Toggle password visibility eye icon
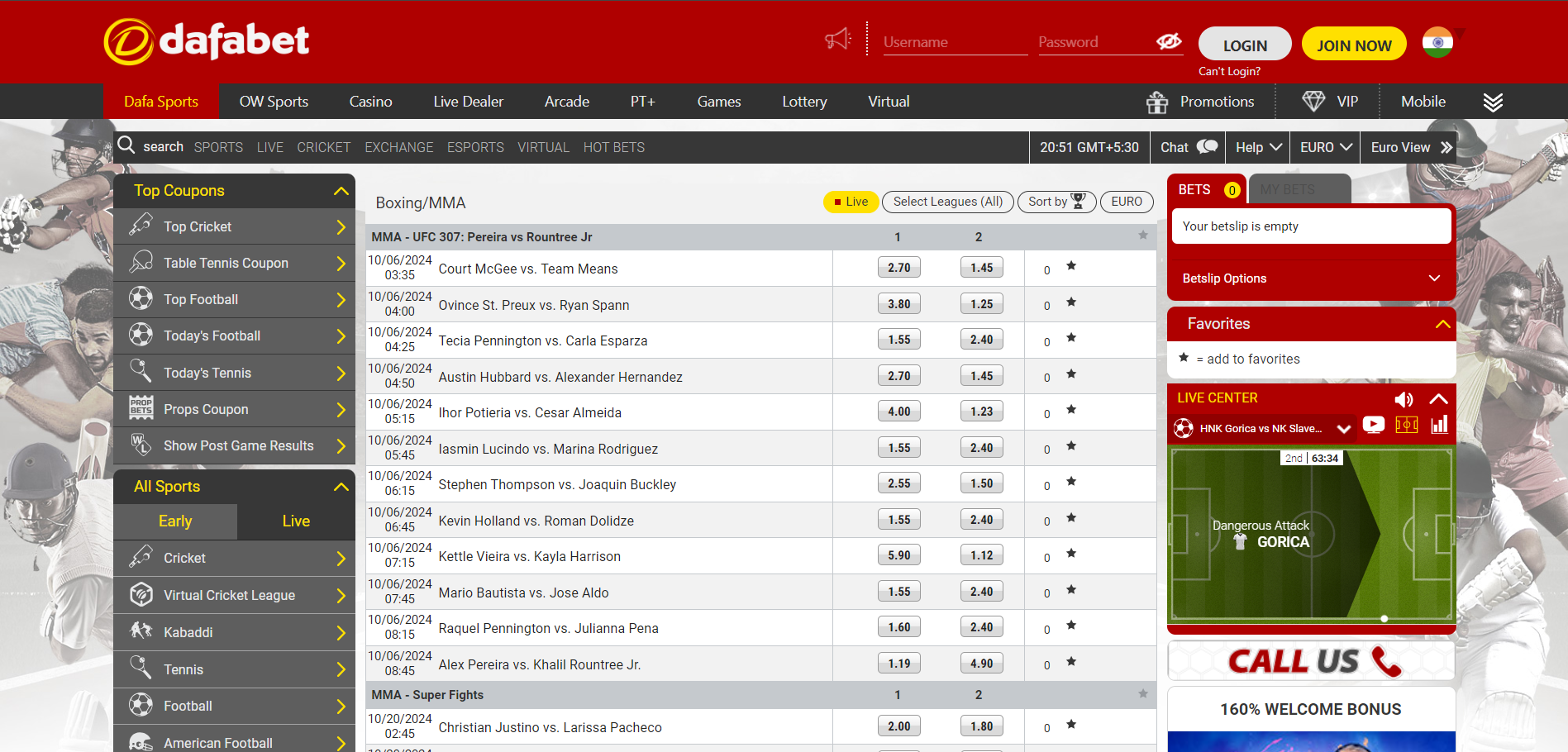 click(1169, 41)
